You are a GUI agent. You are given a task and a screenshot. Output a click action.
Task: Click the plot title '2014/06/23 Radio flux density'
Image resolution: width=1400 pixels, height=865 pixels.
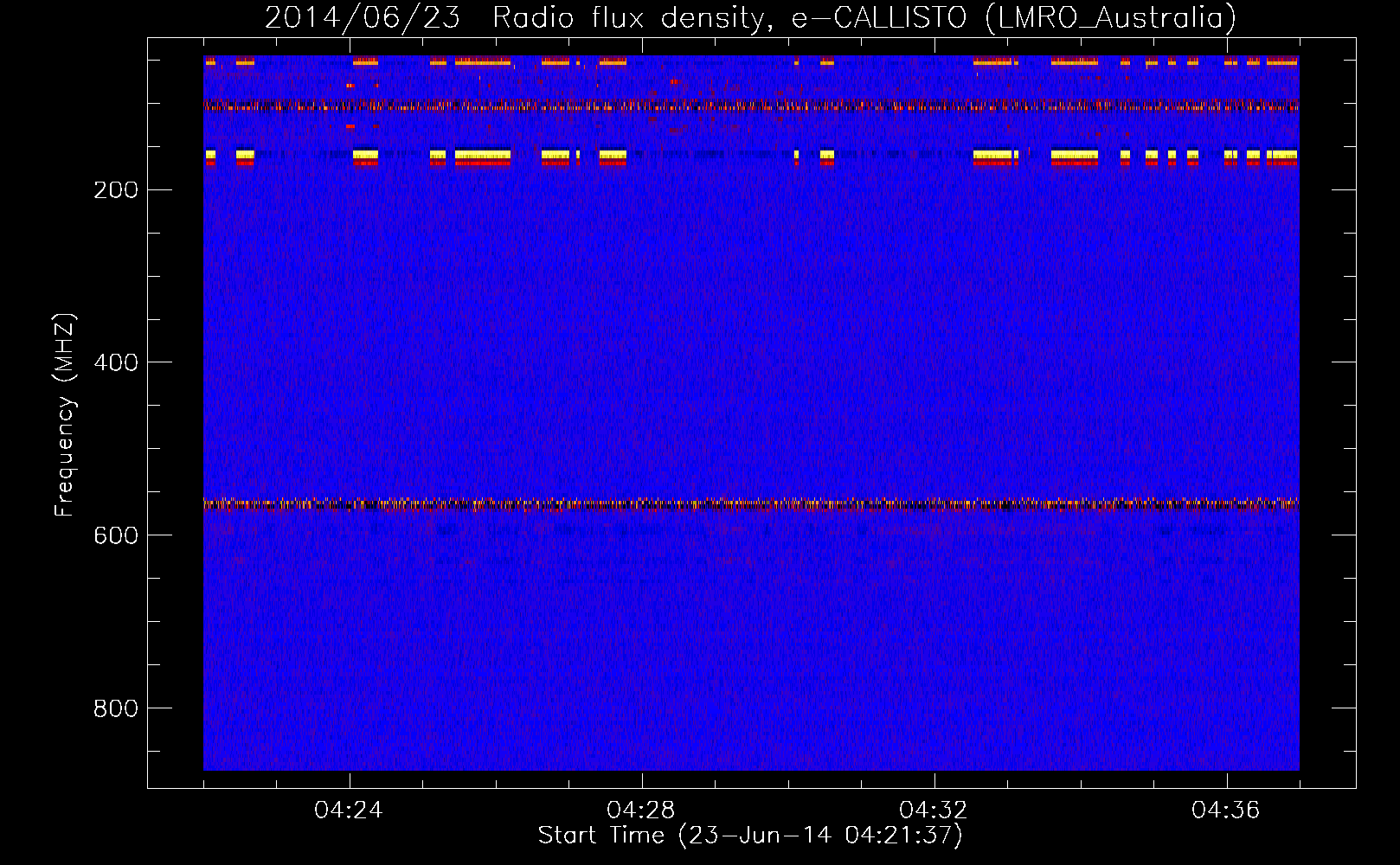click(750, 18)
